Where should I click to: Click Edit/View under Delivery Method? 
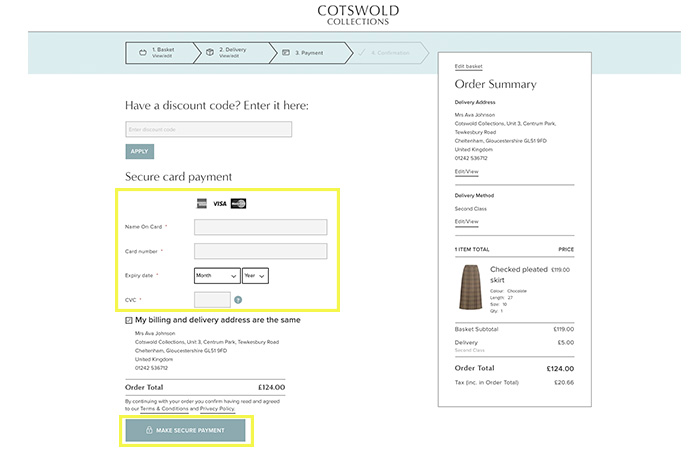tap(466, 221)
